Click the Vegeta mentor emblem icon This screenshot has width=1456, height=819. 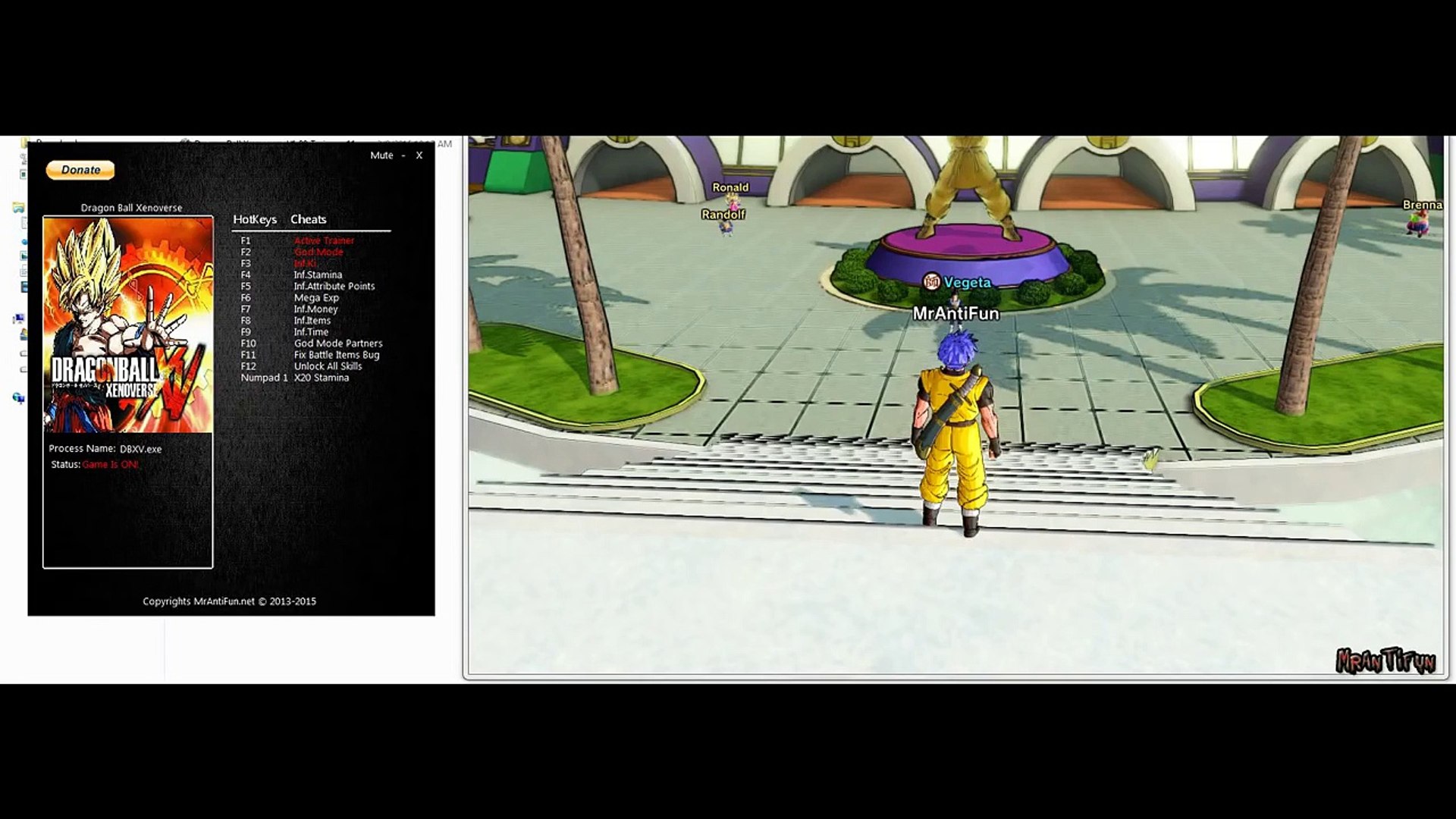931,282
